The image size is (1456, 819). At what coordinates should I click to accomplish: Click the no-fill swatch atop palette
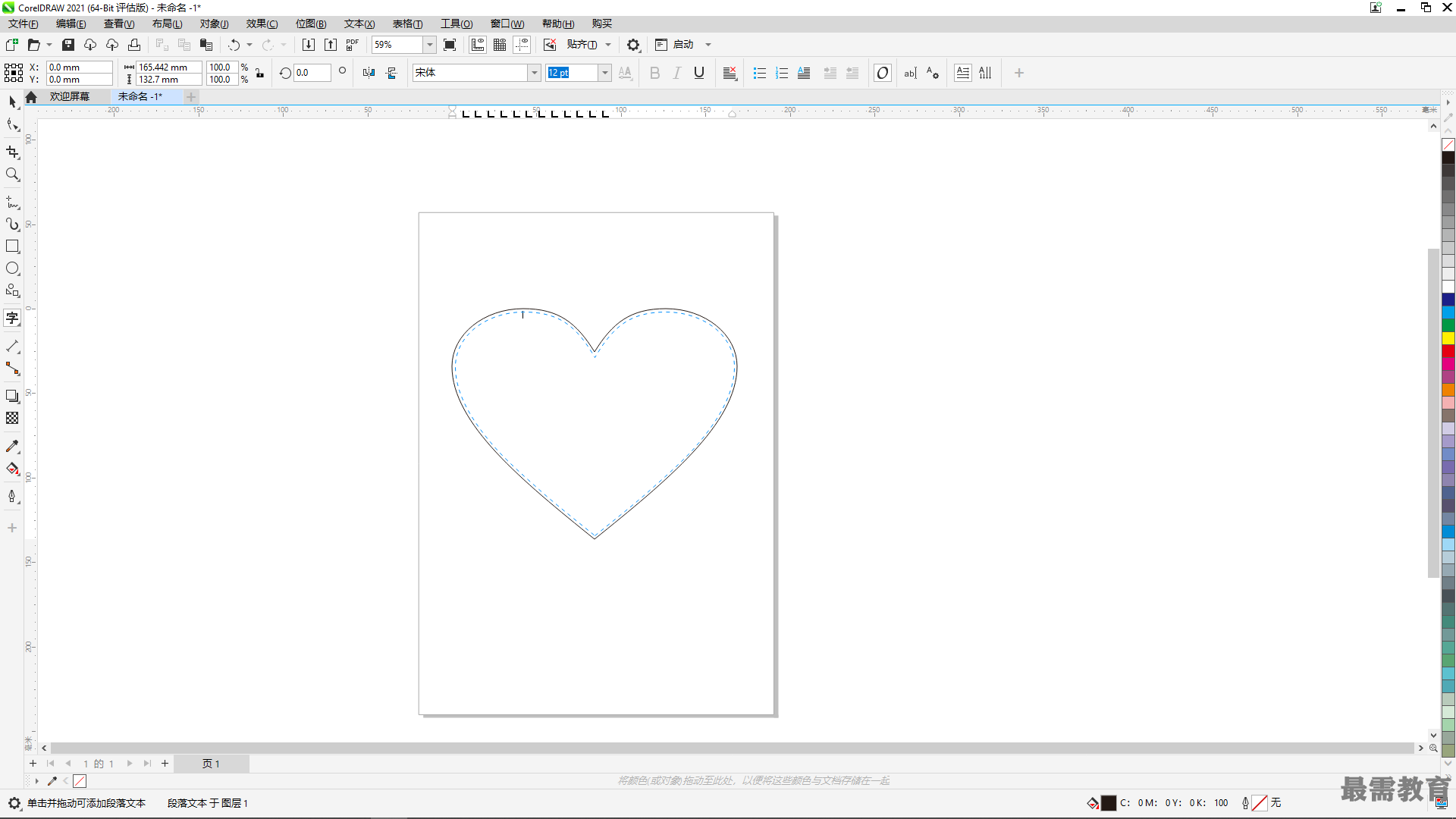pyautogui.click(x=1448, y=145)
